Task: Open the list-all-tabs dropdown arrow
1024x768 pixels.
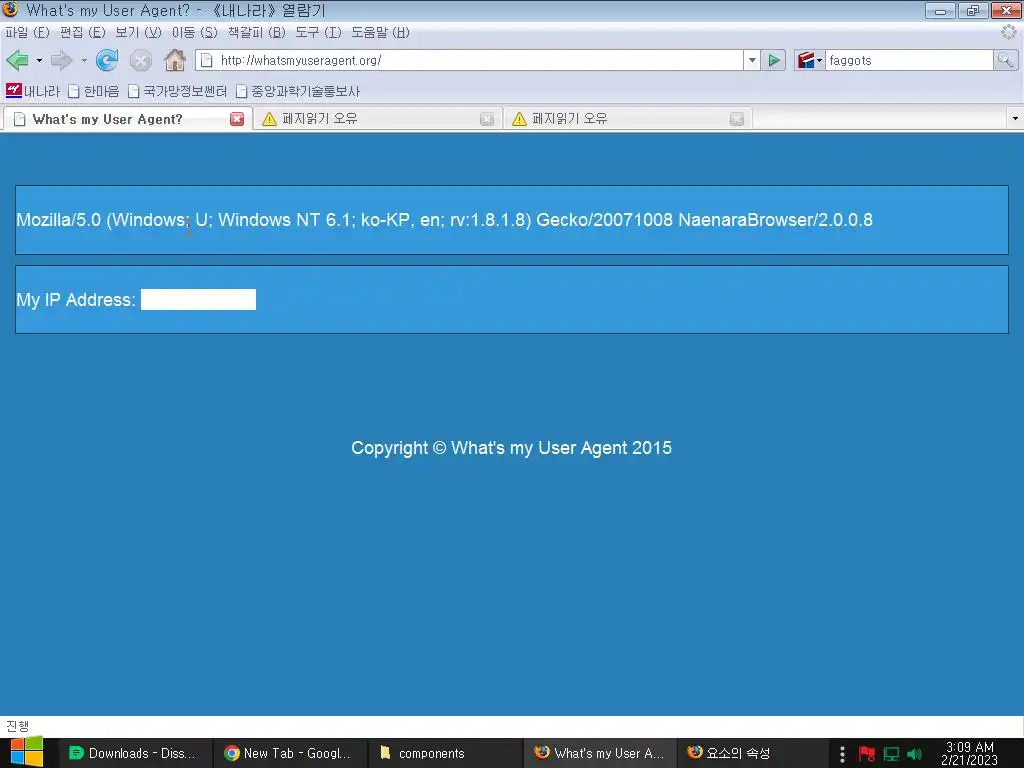Action: click(x=1015, y=119)
